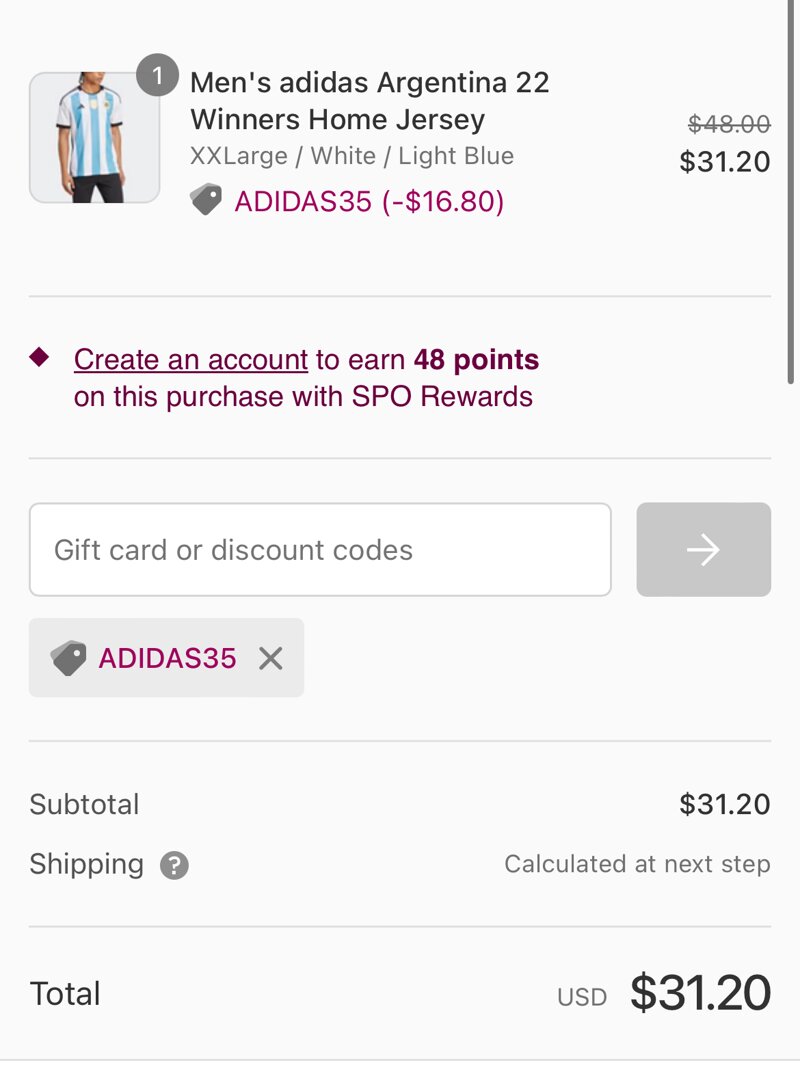Viewport: 800px width, 1078px height.
Task: Remove the ADIDAS35 discount code
Action: tap(271, 658)
